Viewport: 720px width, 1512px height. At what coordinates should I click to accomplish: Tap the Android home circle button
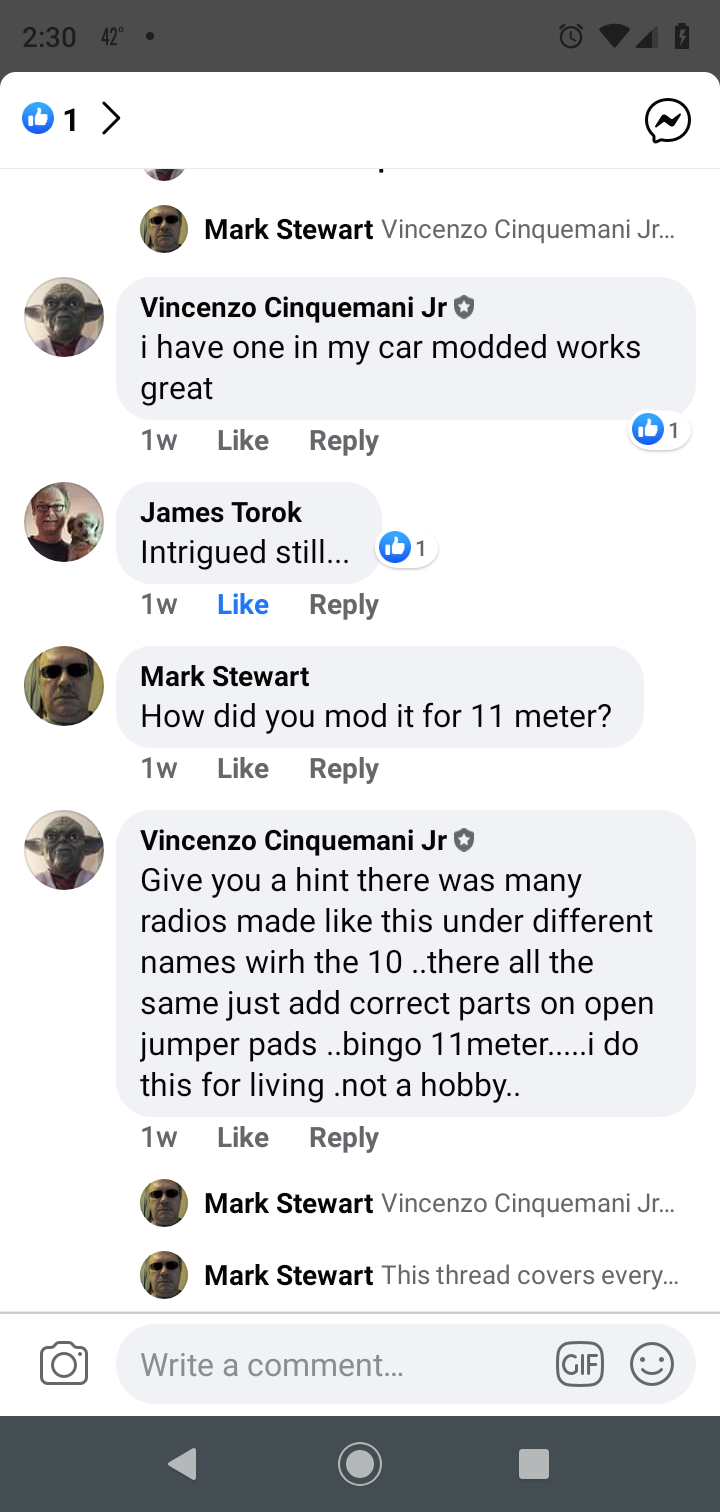click(360, 1464)
